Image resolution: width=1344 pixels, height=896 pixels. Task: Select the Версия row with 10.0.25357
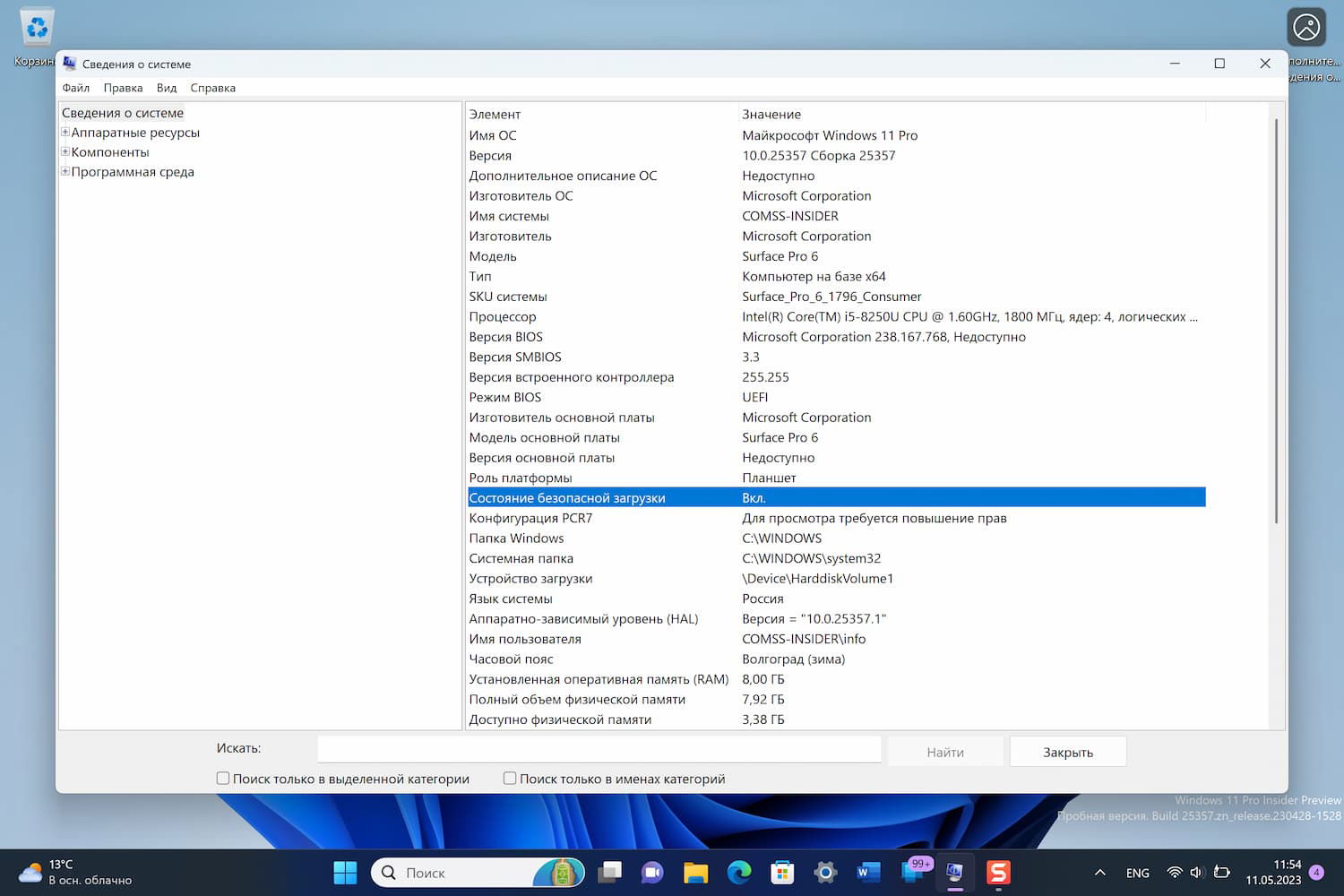[836, 155]
